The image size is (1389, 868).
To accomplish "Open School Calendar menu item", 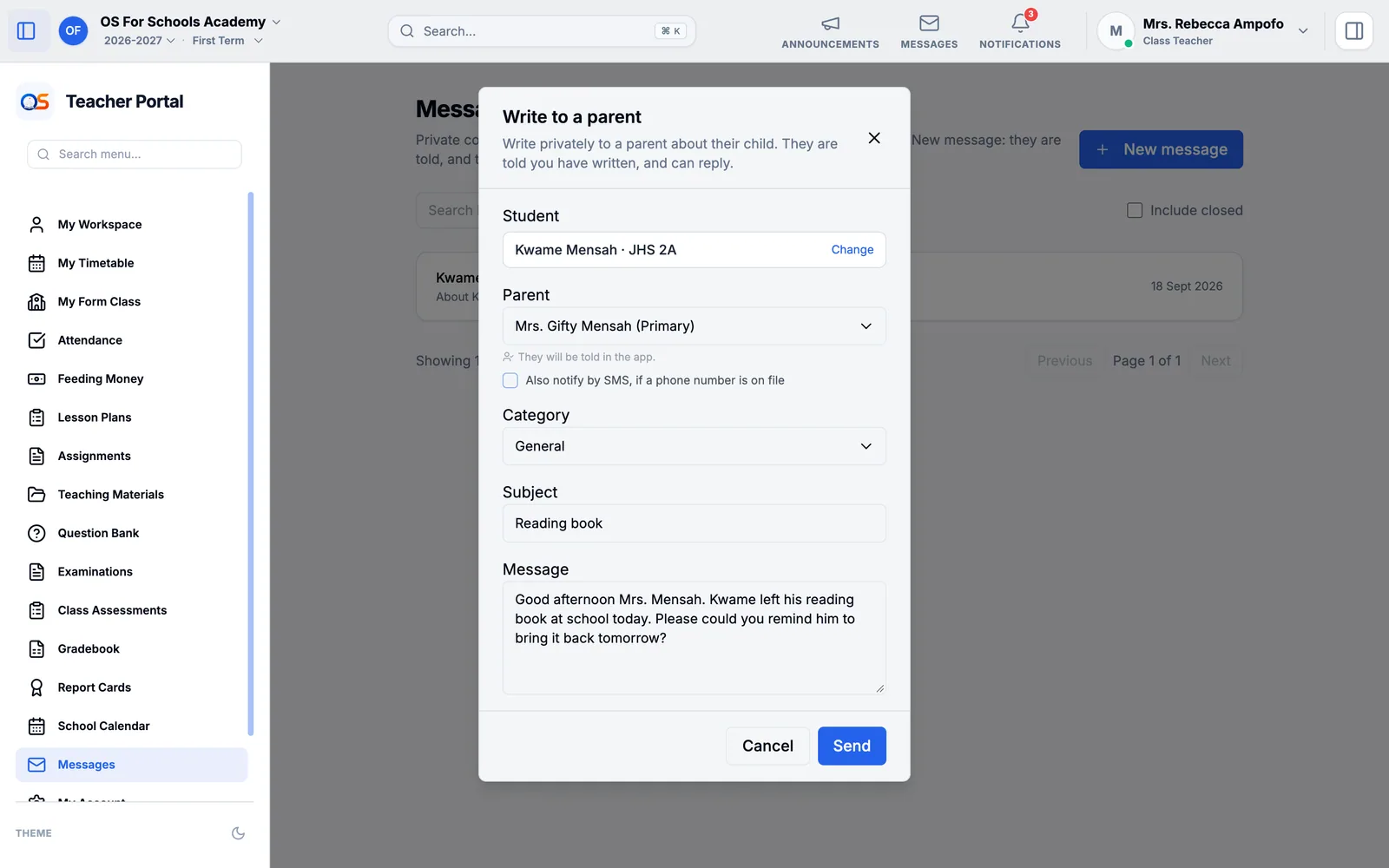I will tap(132, 726).
